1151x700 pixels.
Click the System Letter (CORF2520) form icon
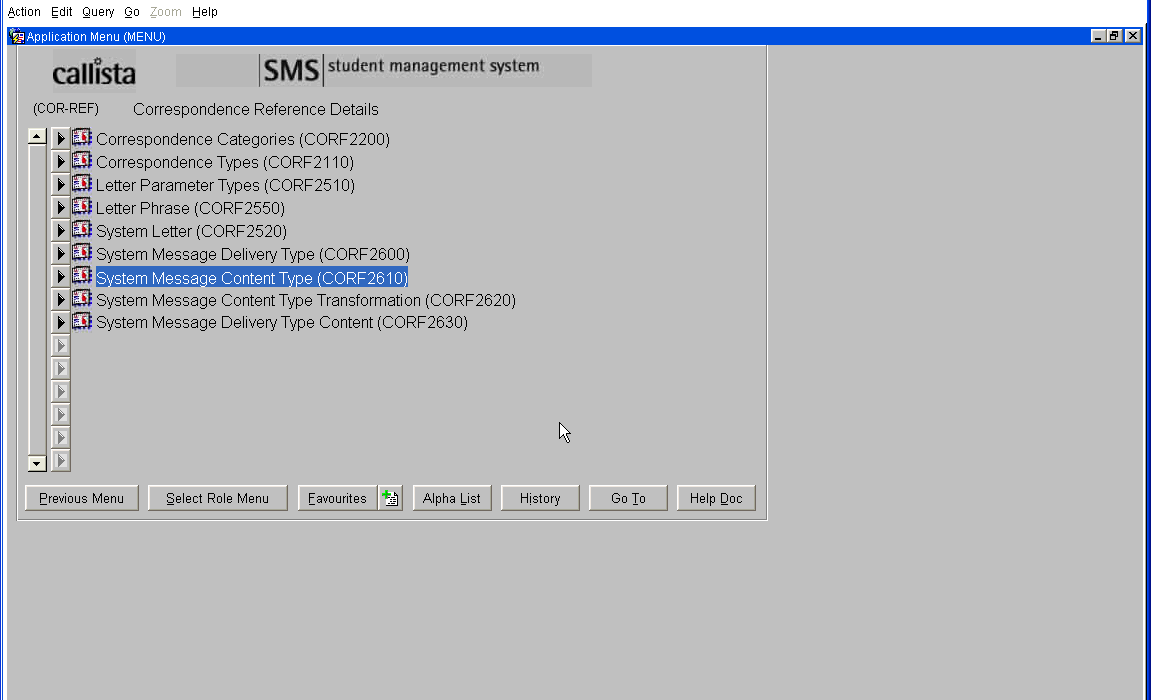[x=82, y=230]
